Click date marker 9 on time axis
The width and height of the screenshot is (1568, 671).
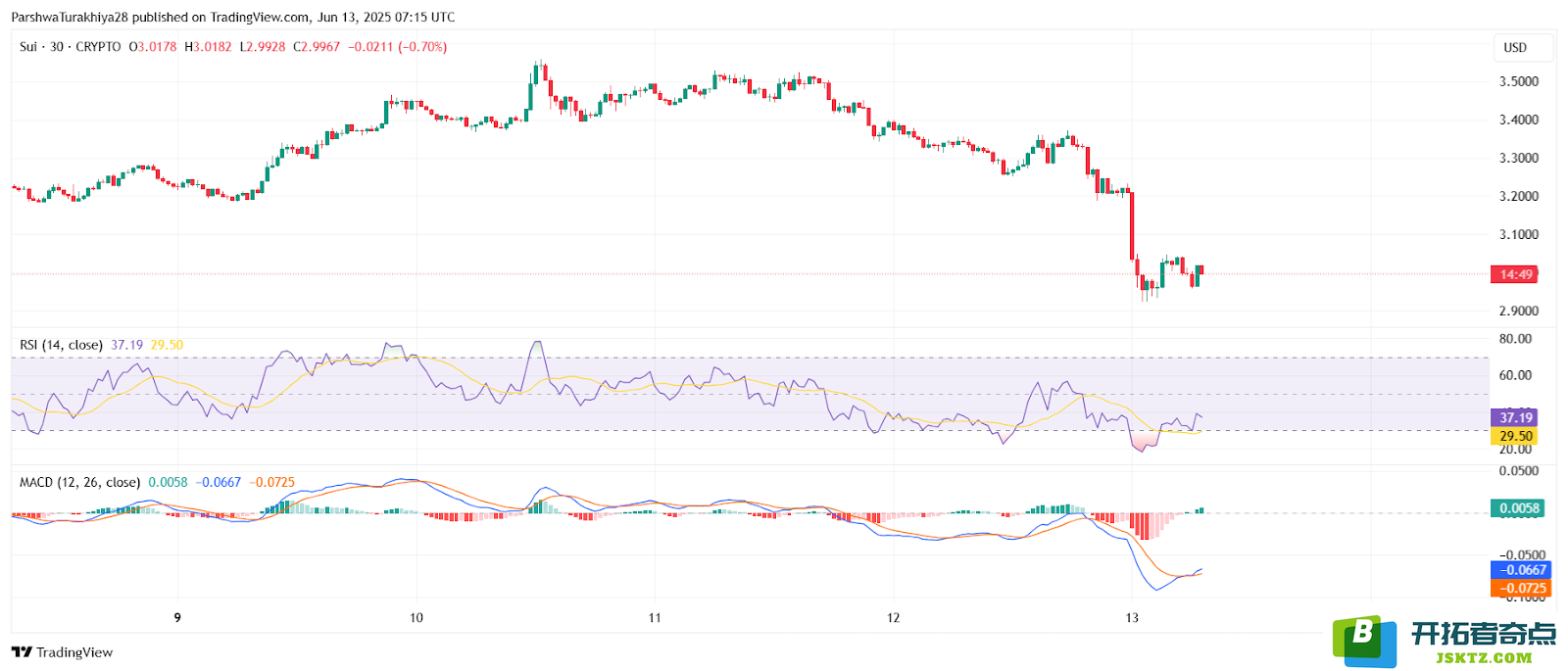(x=177, y=618)
